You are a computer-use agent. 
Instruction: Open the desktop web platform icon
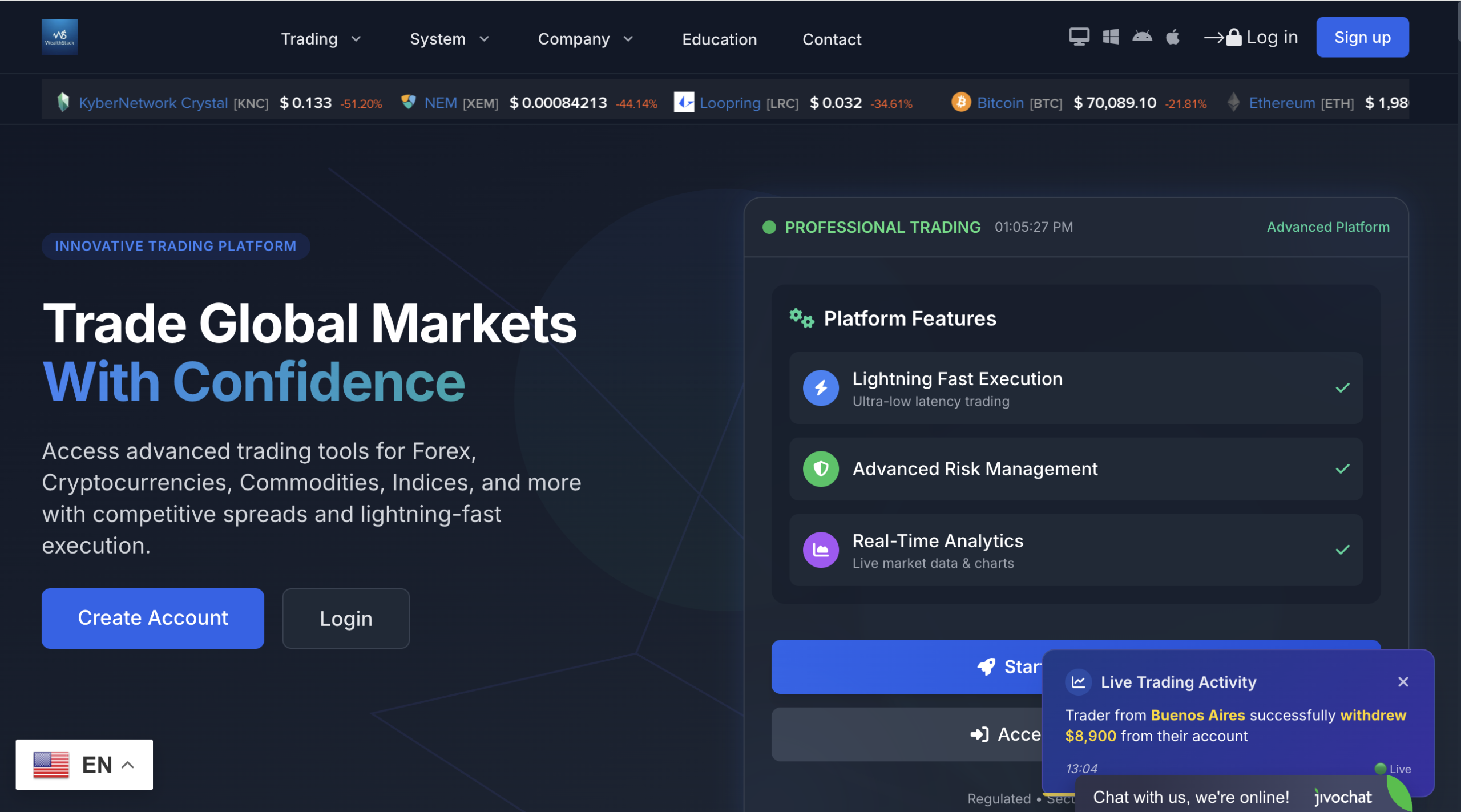pyautogui.click(x=1078, y=37)
